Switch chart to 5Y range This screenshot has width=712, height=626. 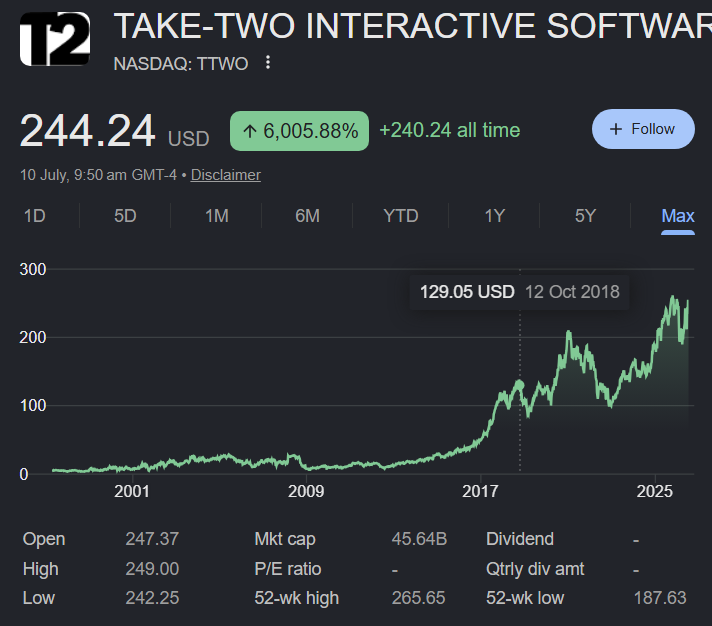point(585,216)
